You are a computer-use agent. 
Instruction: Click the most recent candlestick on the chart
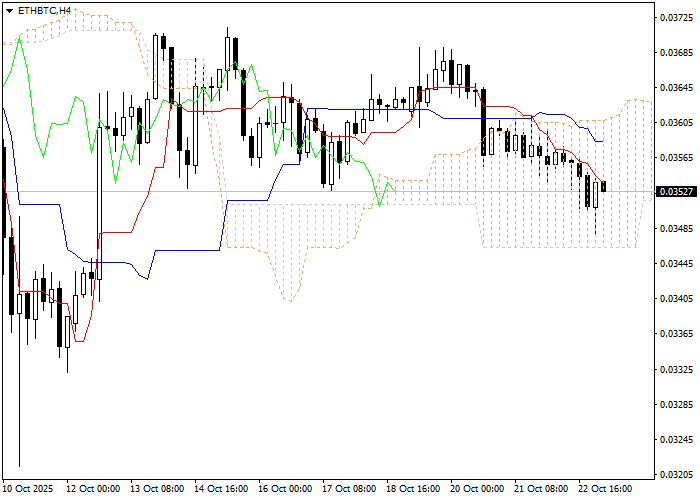coord(603,186)
